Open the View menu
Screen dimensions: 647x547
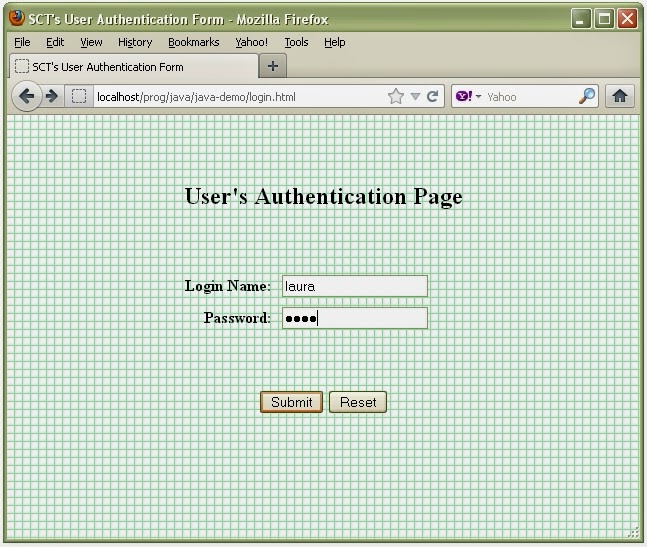coord(91,42)
